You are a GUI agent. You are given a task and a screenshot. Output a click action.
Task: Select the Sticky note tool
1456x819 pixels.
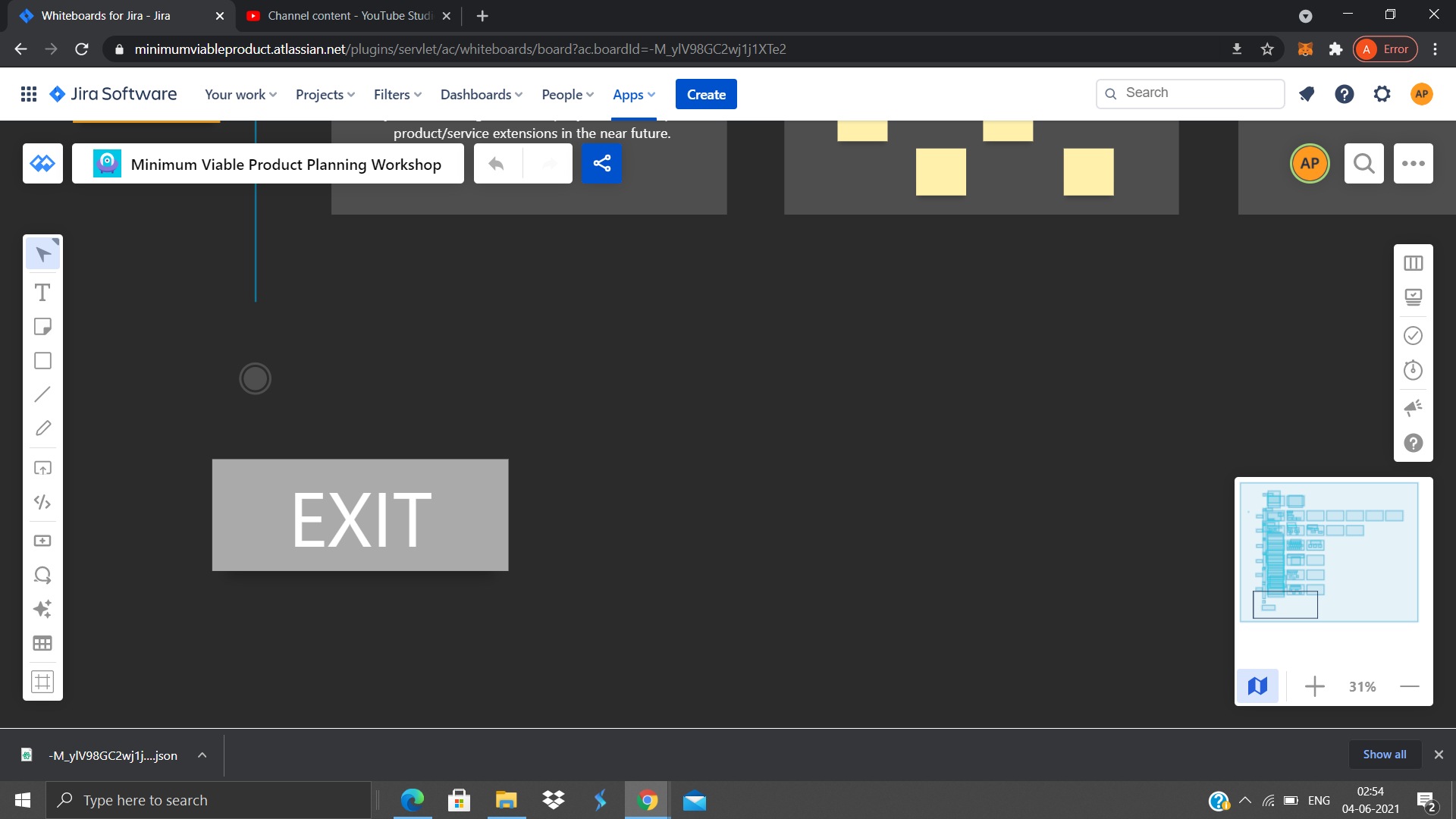[x=42, y=327]
